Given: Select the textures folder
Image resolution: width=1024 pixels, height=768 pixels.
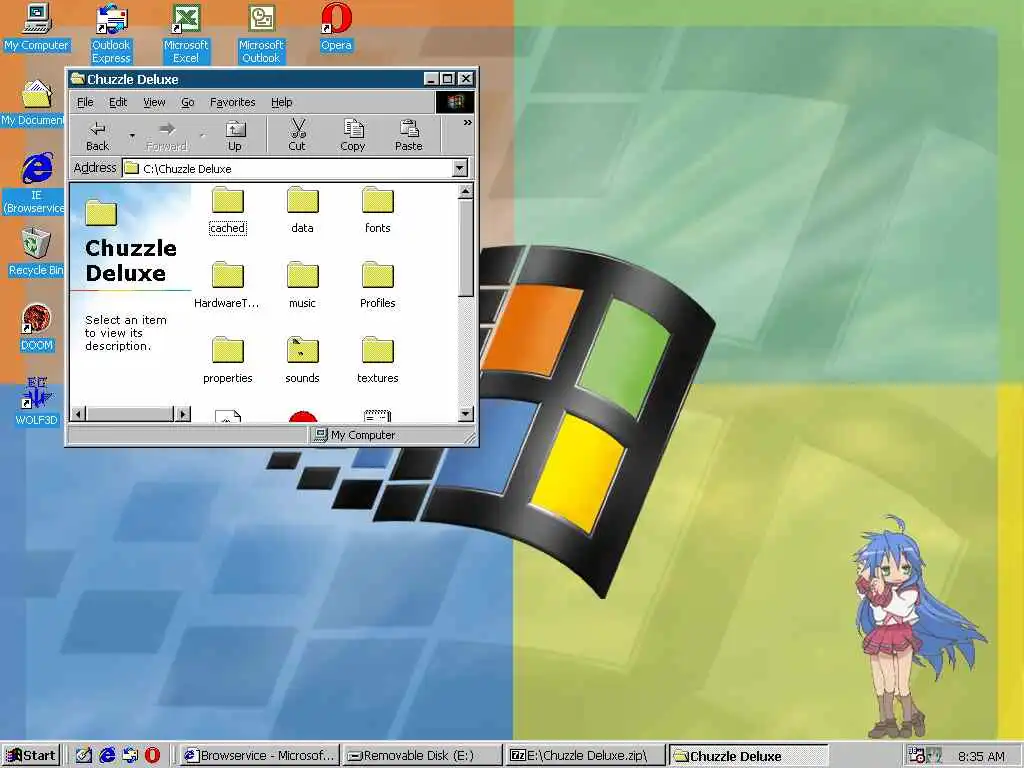Looking at the screenshot, I should (x=377, y=360).
